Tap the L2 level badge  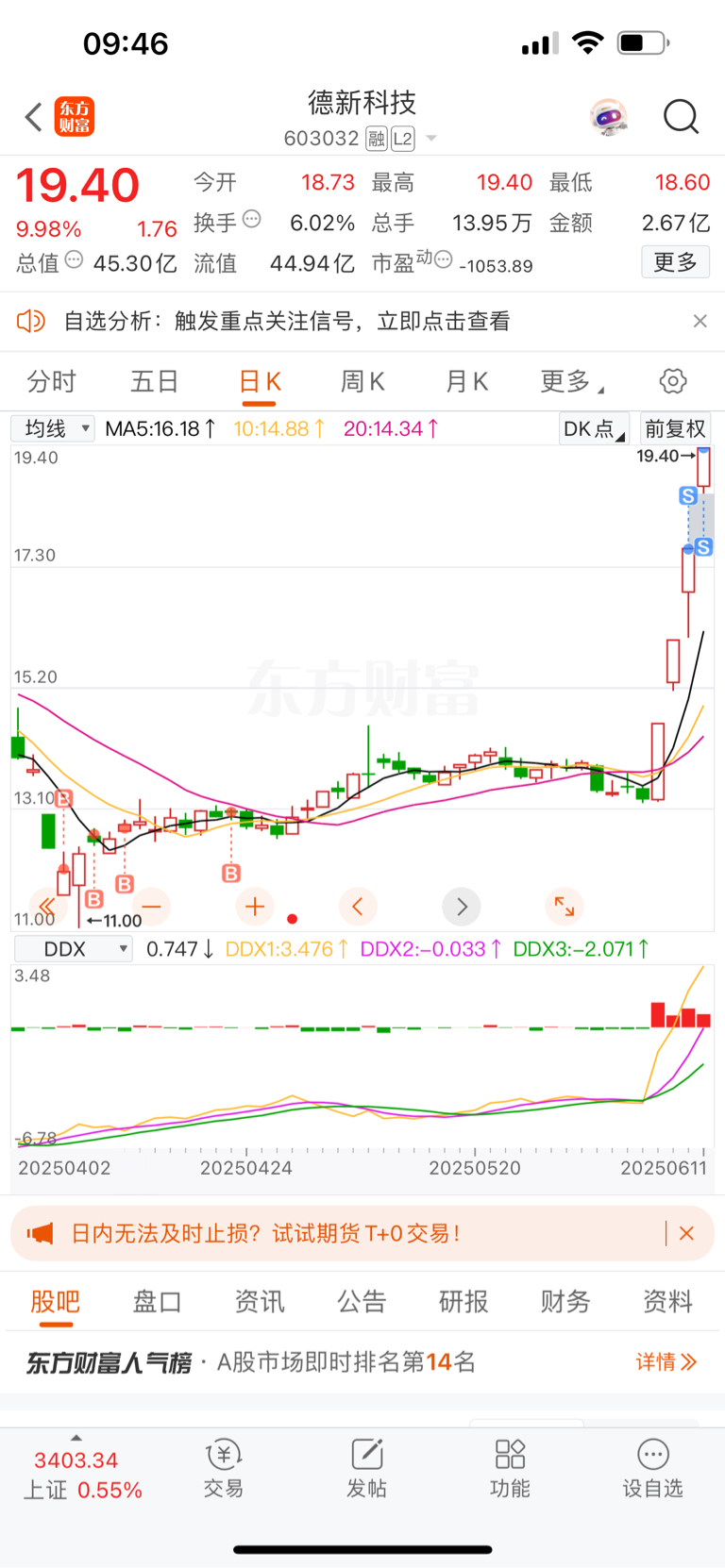point(403,140)
